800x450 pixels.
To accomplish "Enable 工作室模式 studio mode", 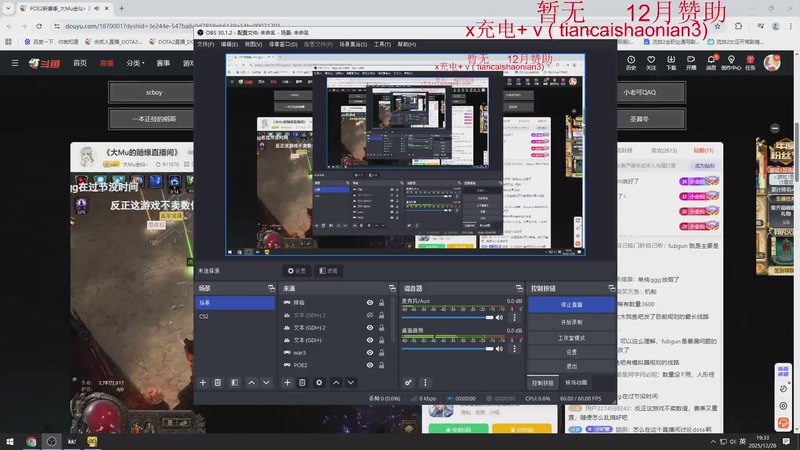I will [x=571, y=338].
